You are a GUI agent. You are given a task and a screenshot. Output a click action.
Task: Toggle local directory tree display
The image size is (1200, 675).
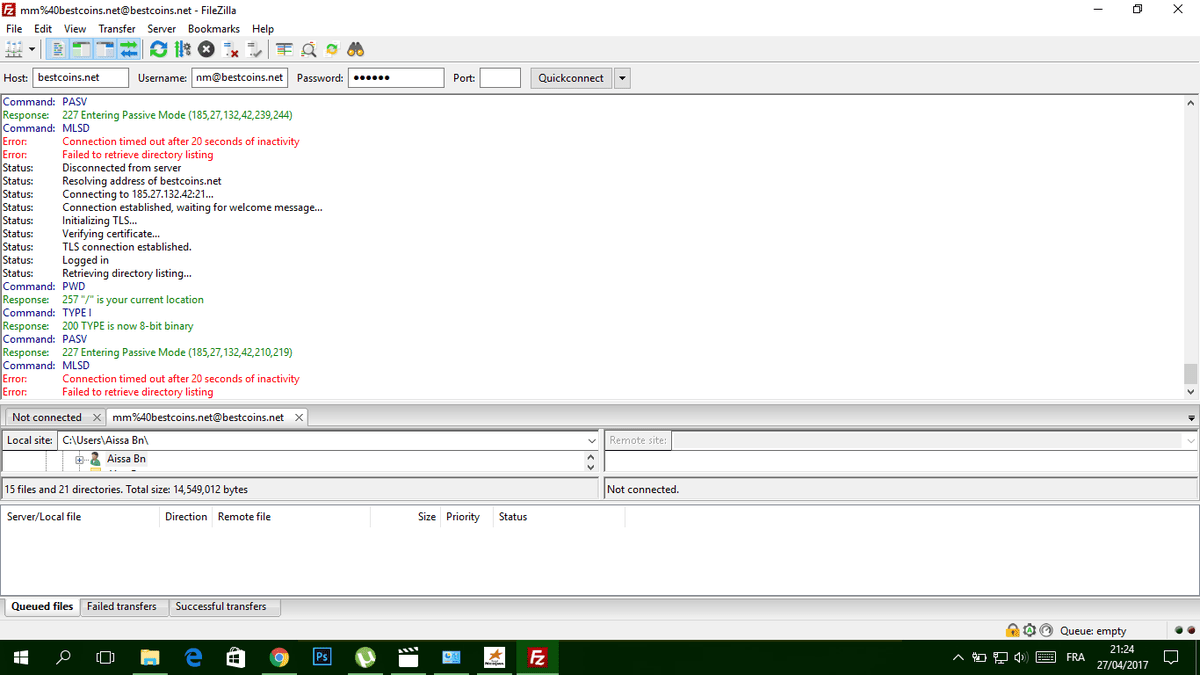(82, 49)
